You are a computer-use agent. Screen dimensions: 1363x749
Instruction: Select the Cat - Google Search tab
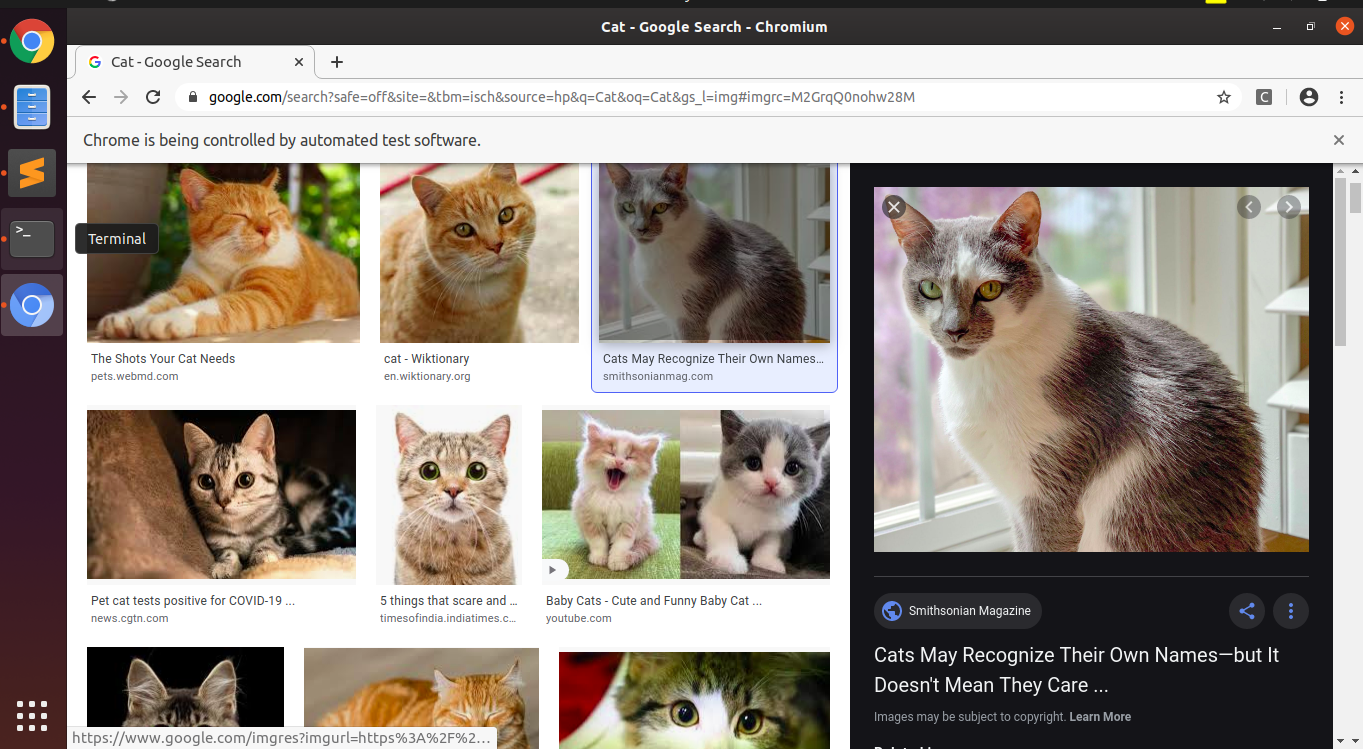pyautogui.click(x=195, y=62)
